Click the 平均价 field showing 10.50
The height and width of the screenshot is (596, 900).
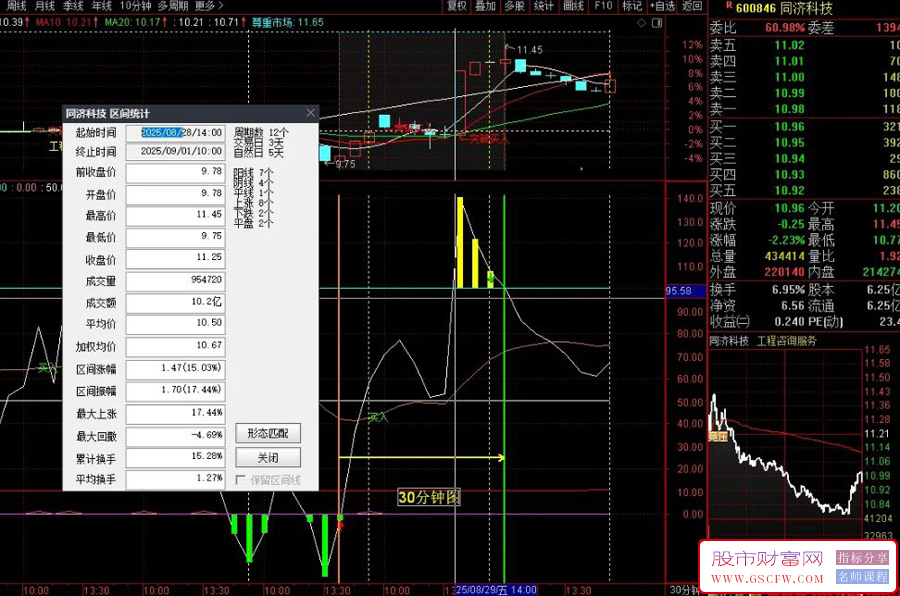(x=176, y=324)
